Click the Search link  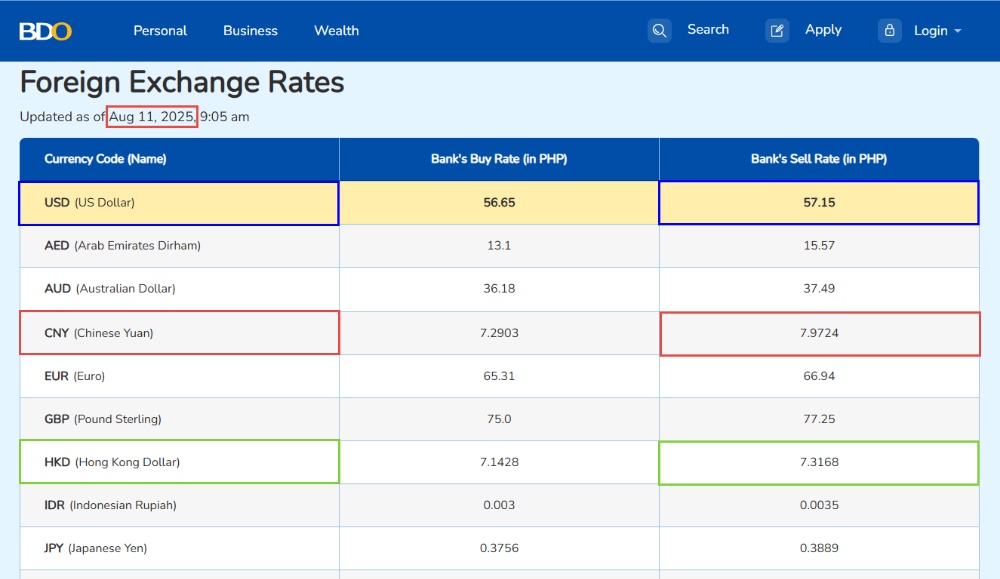[708, 29]
